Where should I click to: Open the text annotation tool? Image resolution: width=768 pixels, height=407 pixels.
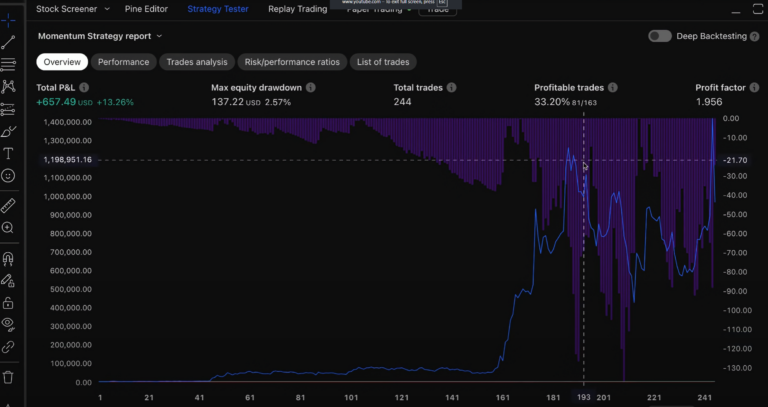pos(8,153)
